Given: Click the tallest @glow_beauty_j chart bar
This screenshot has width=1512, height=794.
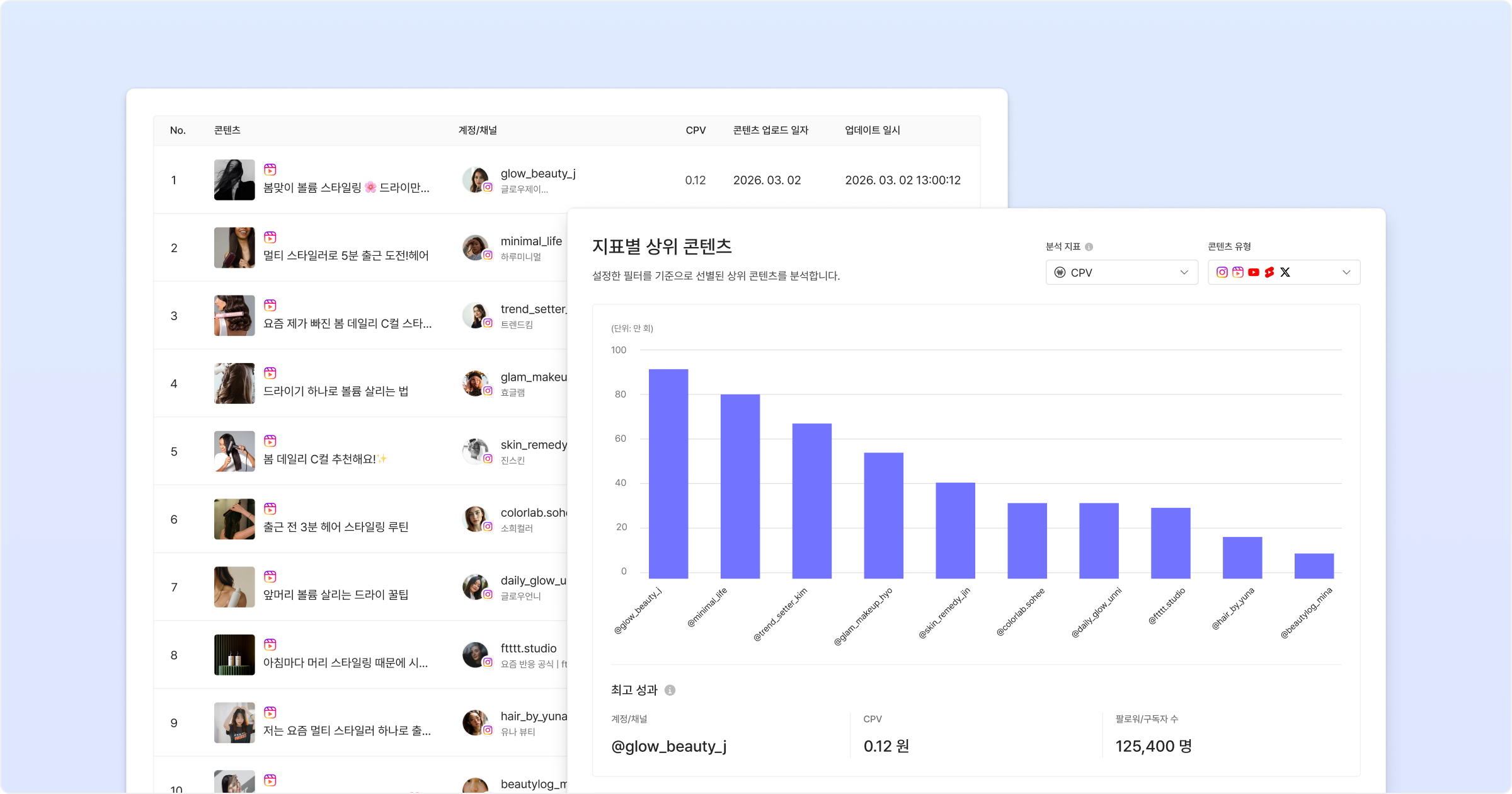Looking at the screenshot, I should point(668,473).
